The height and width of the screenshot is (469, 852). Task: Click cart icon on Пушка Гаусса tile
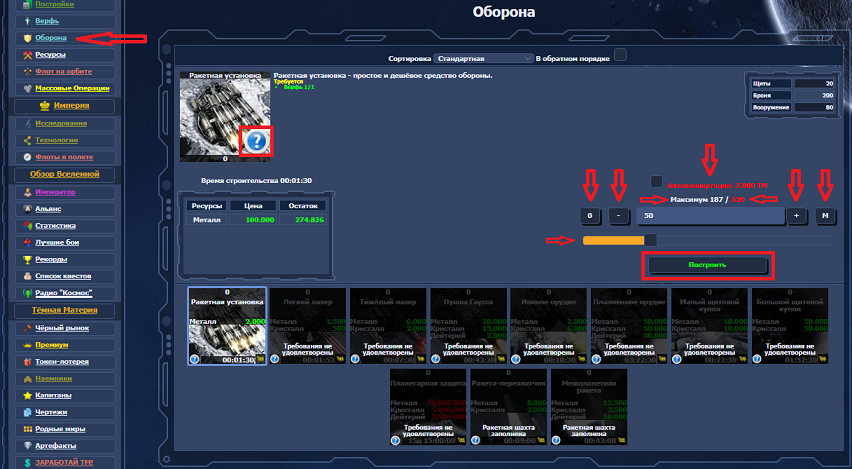click(503, 359)
